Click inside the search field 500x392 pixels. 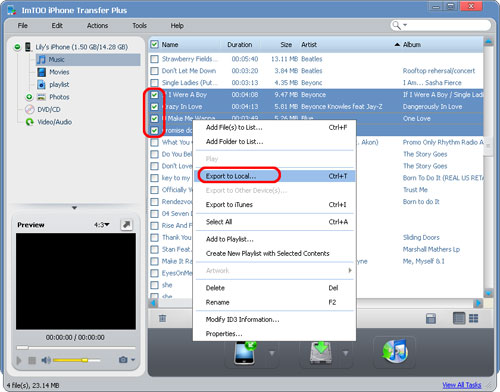[x=448, y=25]
